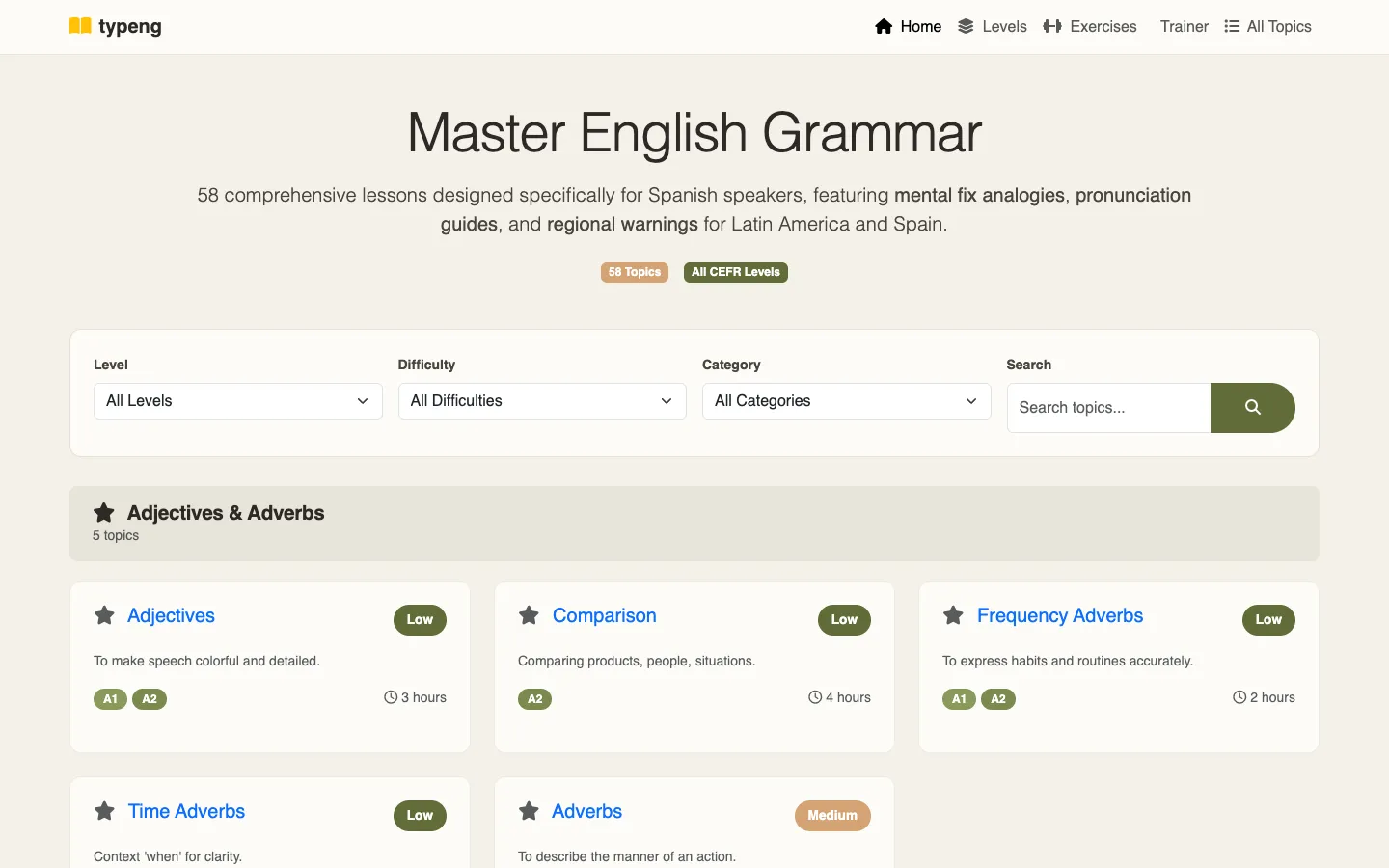Click star icon beside Adjectives & Adverbs heading
Screen dimensions: 1389x868
[x=104, y=512]
